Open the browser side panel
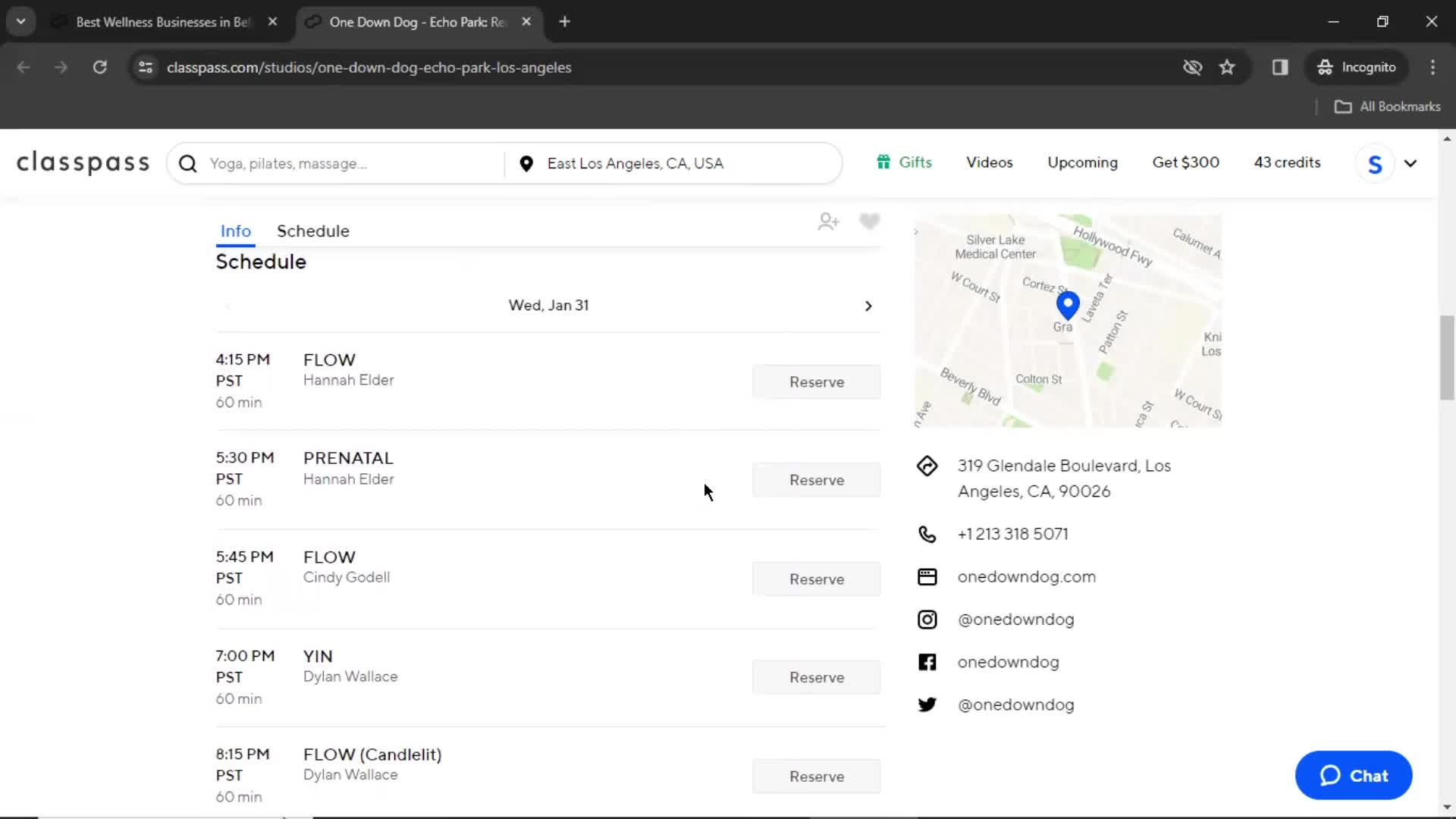Image resolution: width=1456 pixels, height=819 pixels. (x=1280, y=67)
